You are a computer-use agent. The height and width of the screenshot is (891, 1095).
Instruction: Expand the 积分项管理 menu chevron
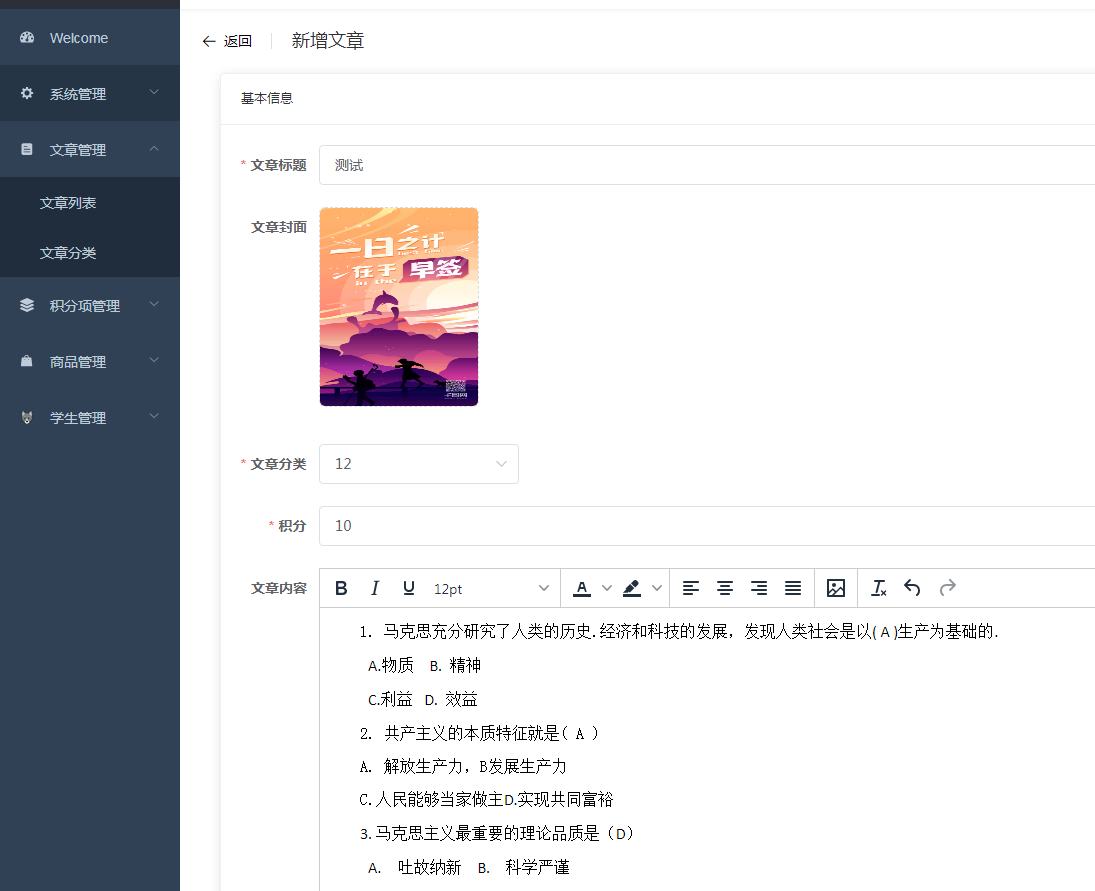[x=154, y=304]
